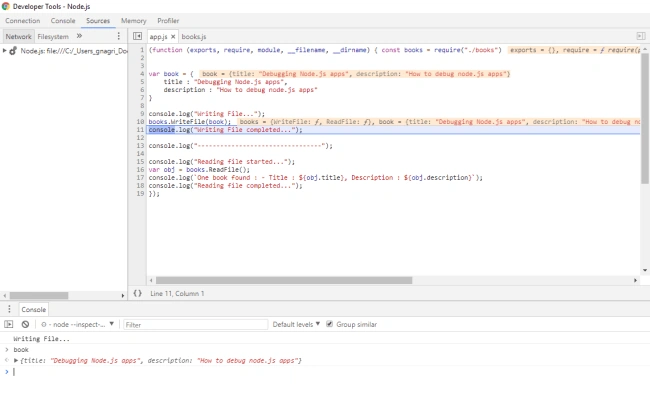This screenshot has height=406, width=650.
Task: Click the Chrome icon in title bar
Action: [5, 6]
